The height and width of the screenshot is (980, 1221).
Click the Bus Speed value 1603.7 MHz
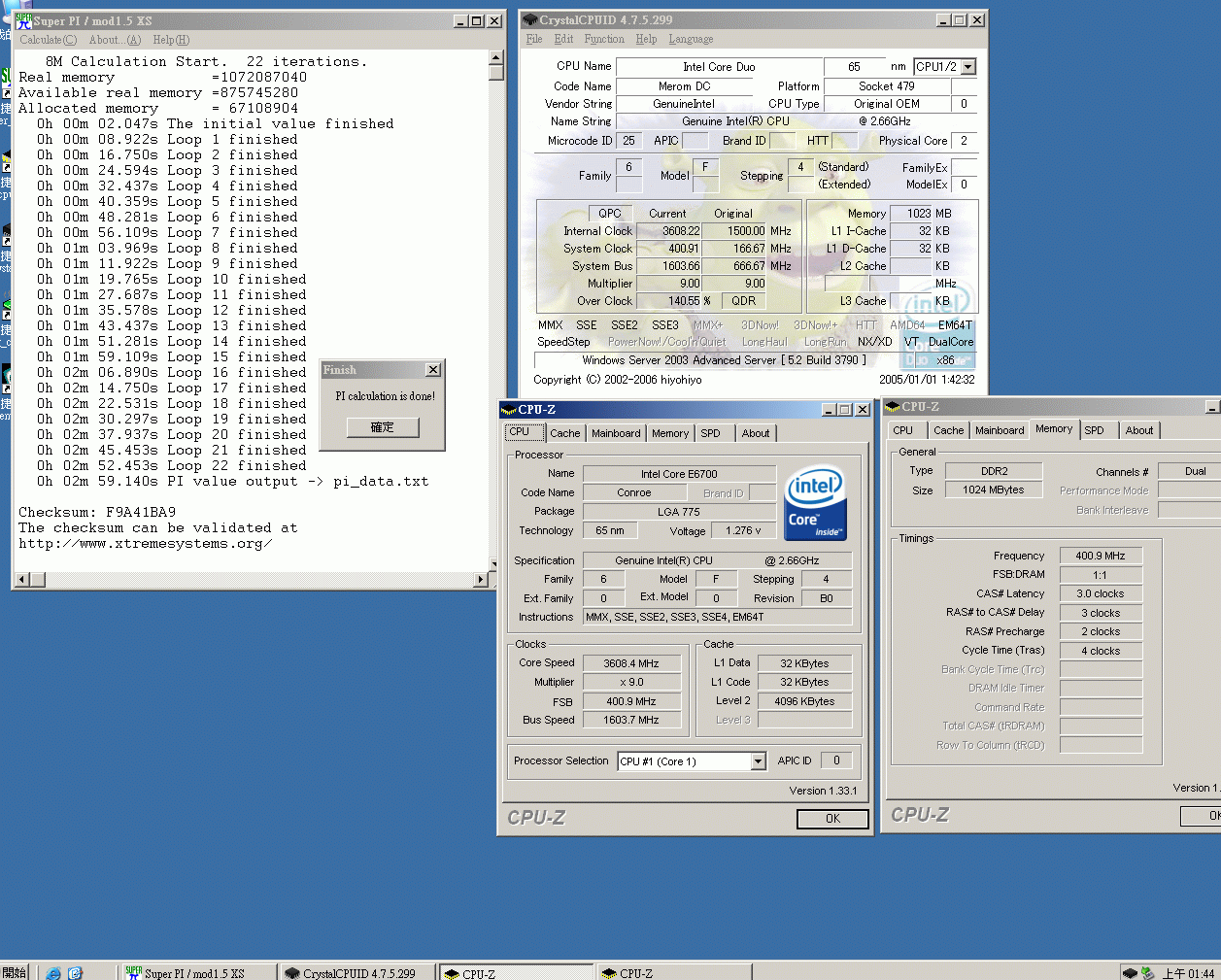coord(631,721)
